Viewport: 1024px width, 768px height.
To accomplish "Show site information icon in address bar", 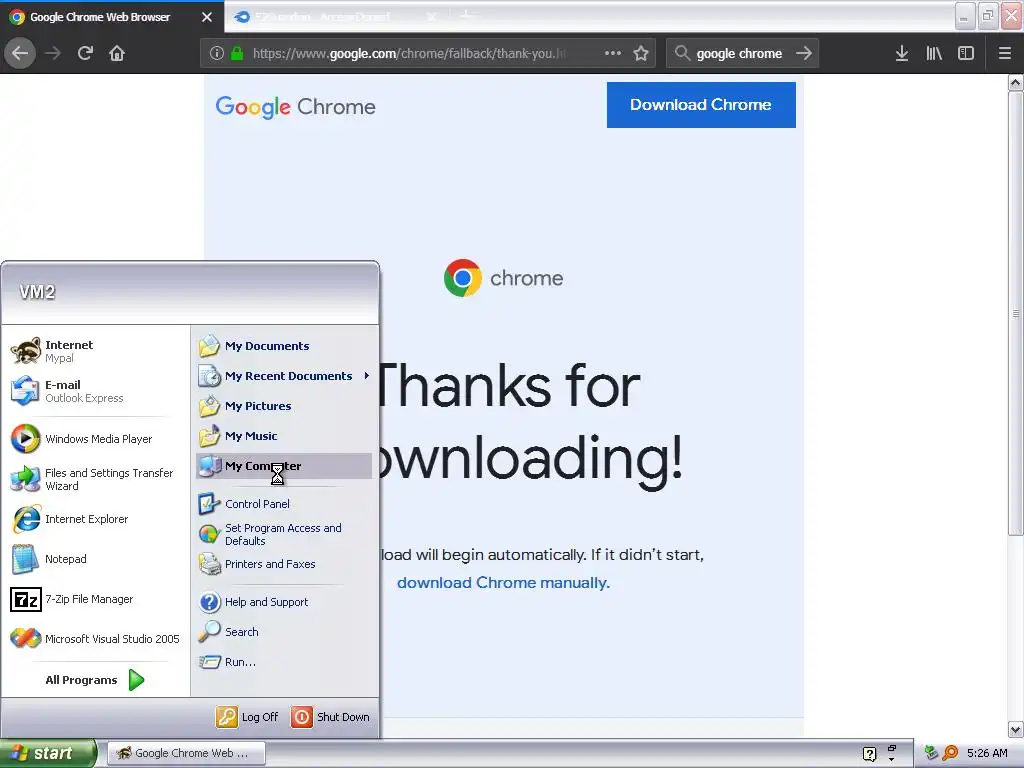I will coord(217,53).
